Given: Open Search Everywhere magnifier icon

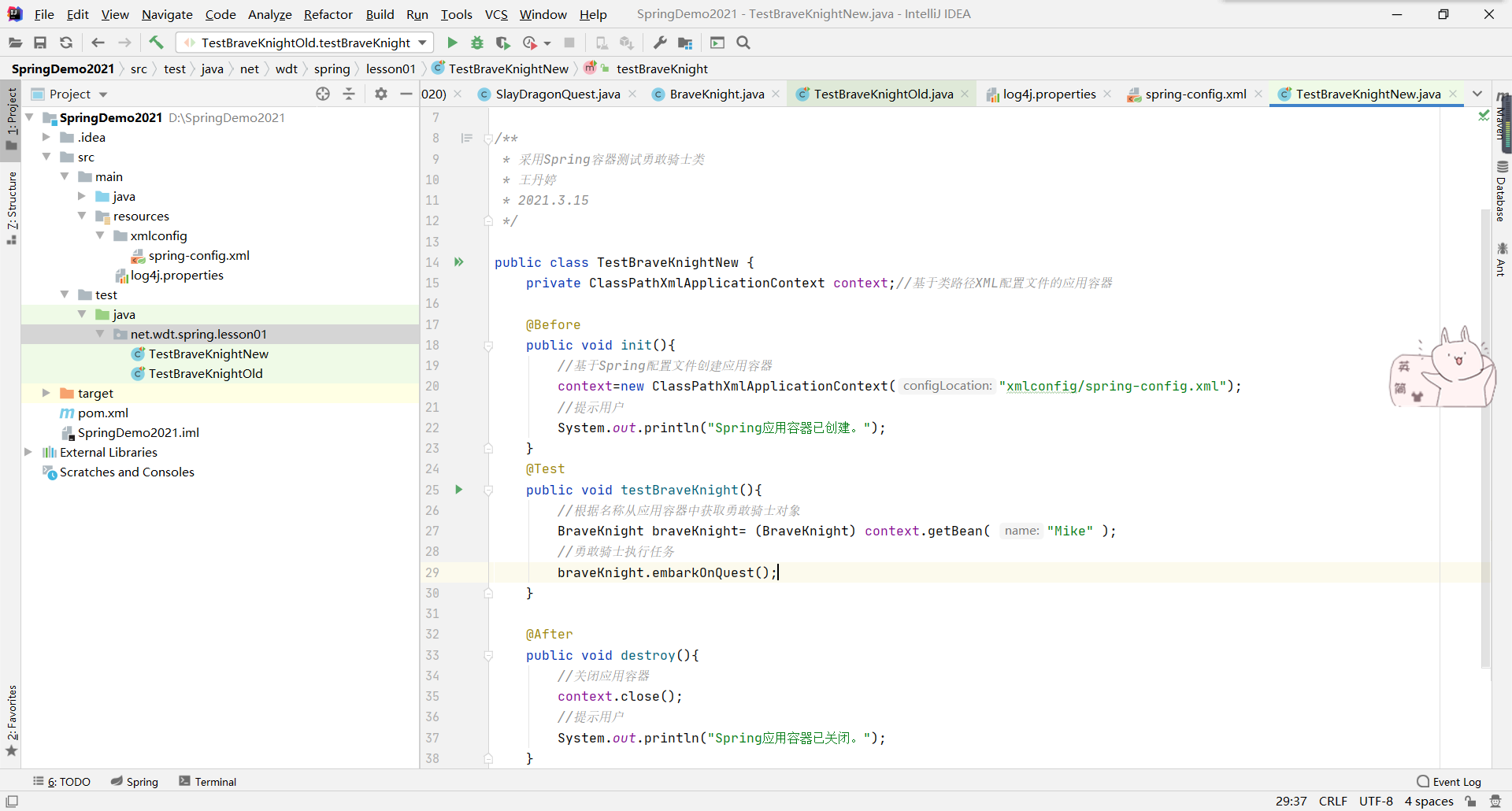Looking at the screenshot, I should 743,43.
